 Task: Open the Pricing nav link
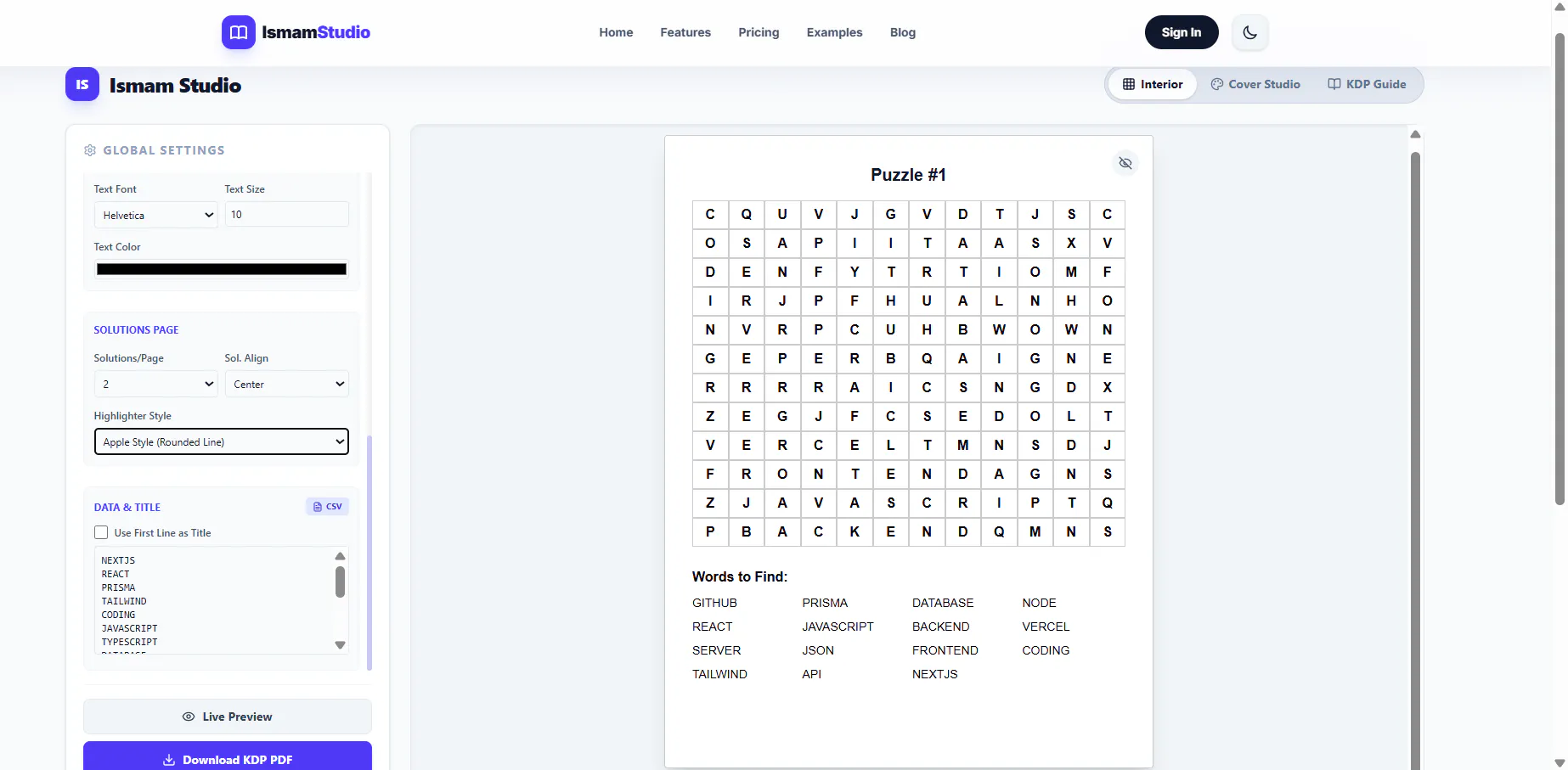coord(759,32)
